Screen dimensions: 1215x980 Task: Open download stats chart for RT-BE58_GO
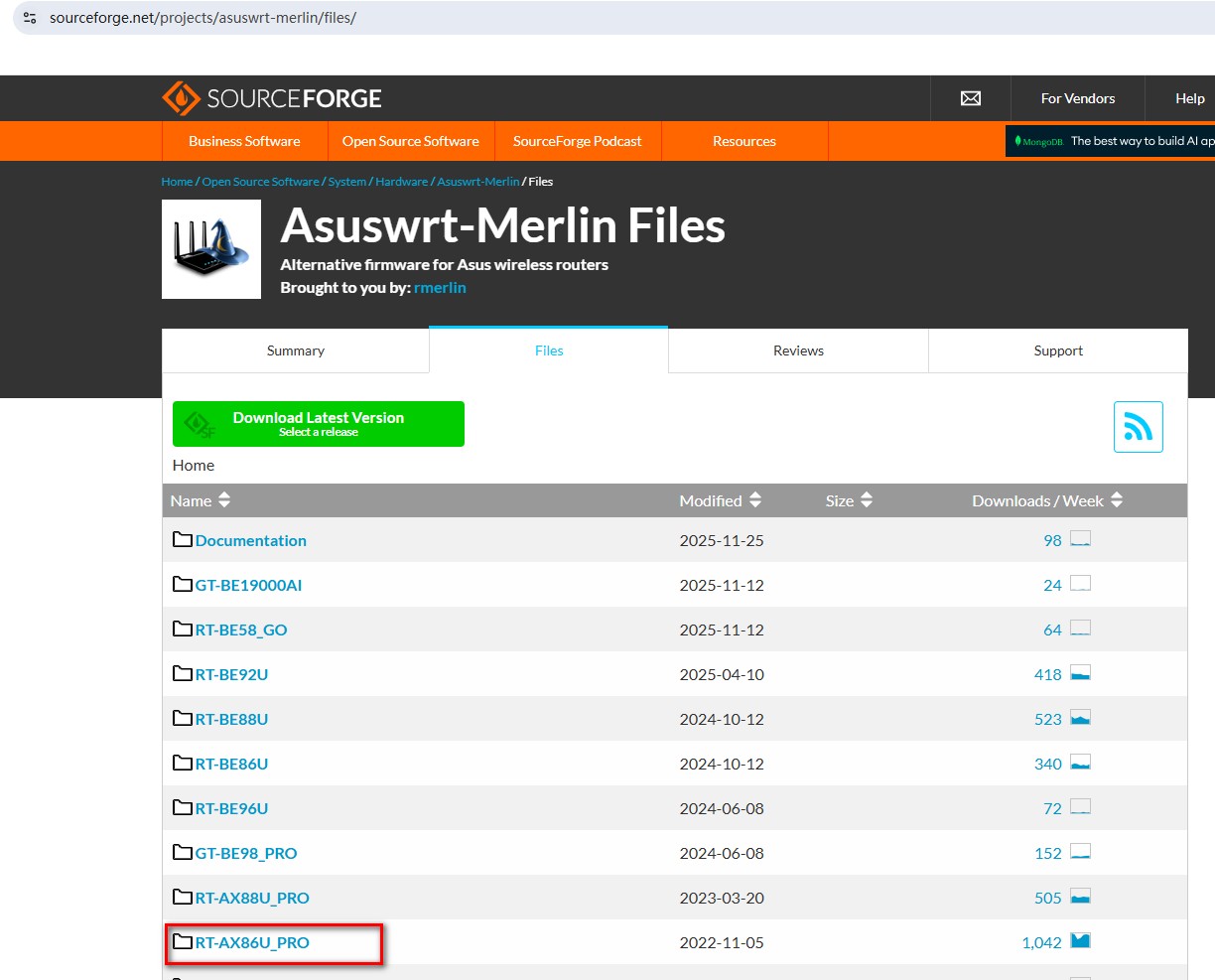1080,629
